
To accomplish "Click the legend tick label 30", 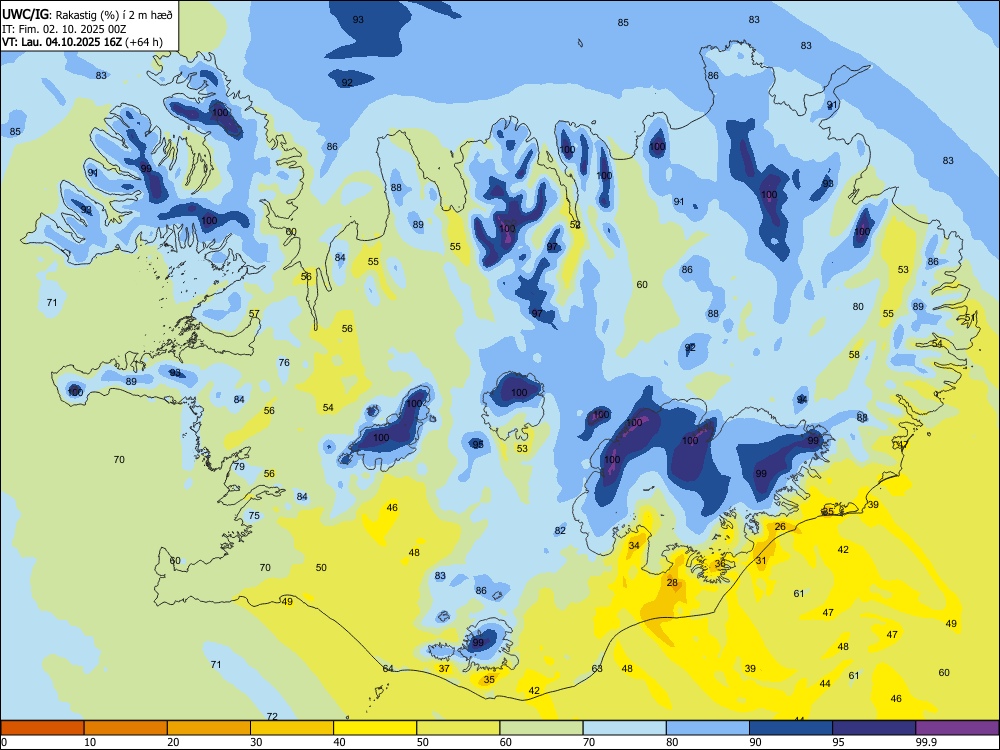I will click(256, 742).
